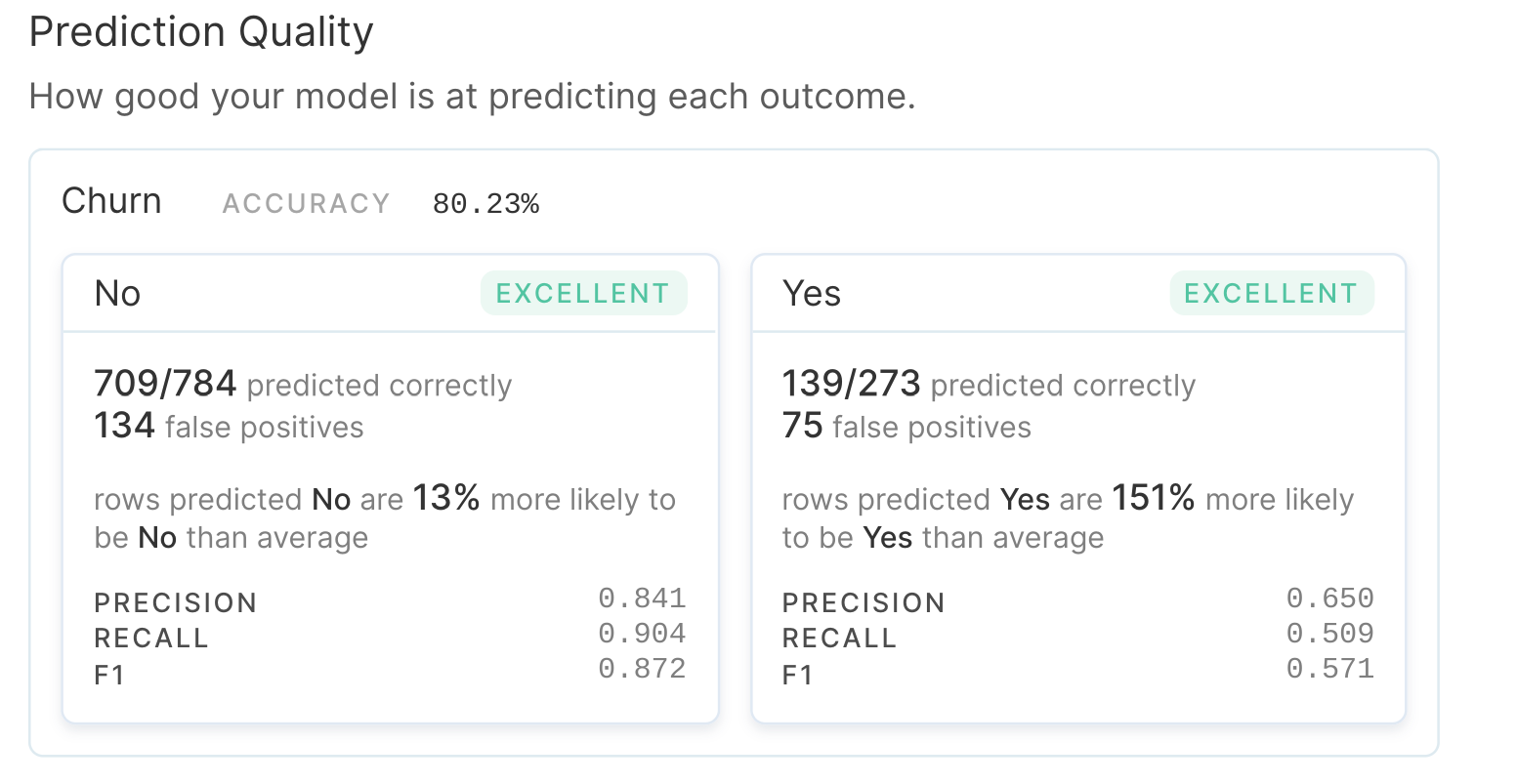Click the 75 false positives text

[906, 427]
